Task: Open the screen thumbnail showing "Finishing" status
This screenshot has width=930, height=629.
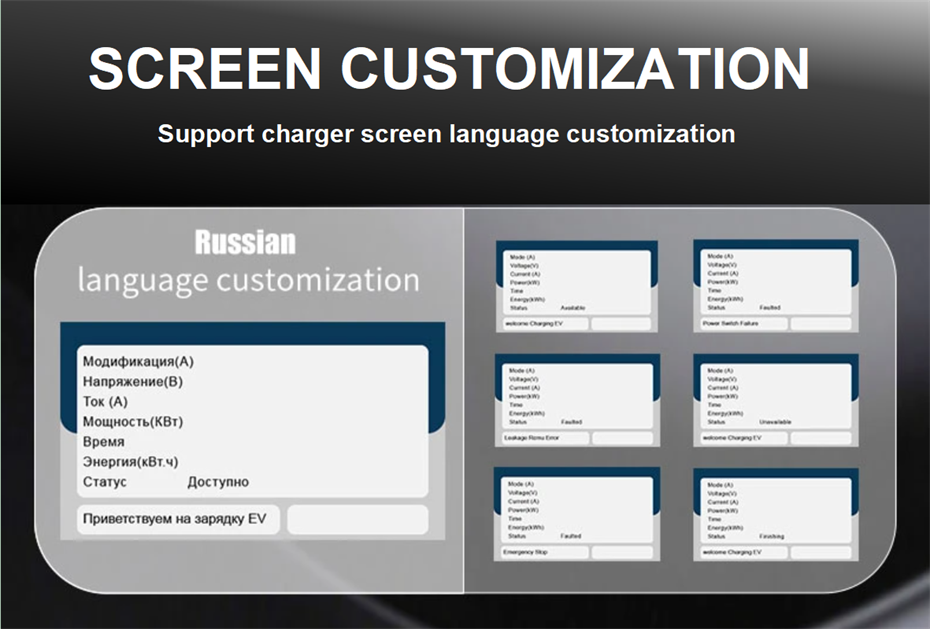Action: point(775,514)
